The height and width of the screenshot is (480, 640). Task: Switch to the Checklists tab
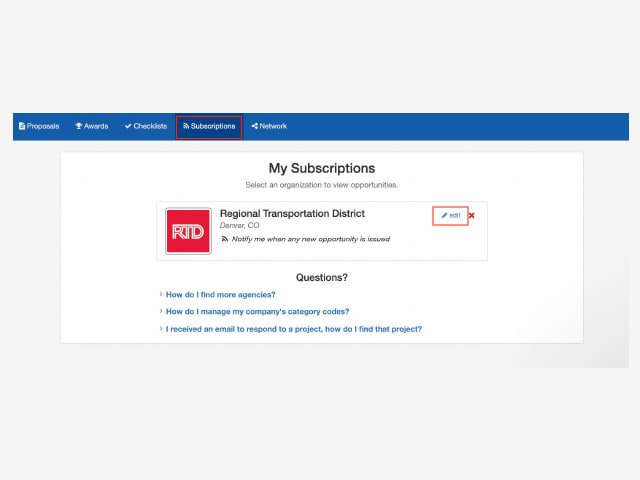146,126
